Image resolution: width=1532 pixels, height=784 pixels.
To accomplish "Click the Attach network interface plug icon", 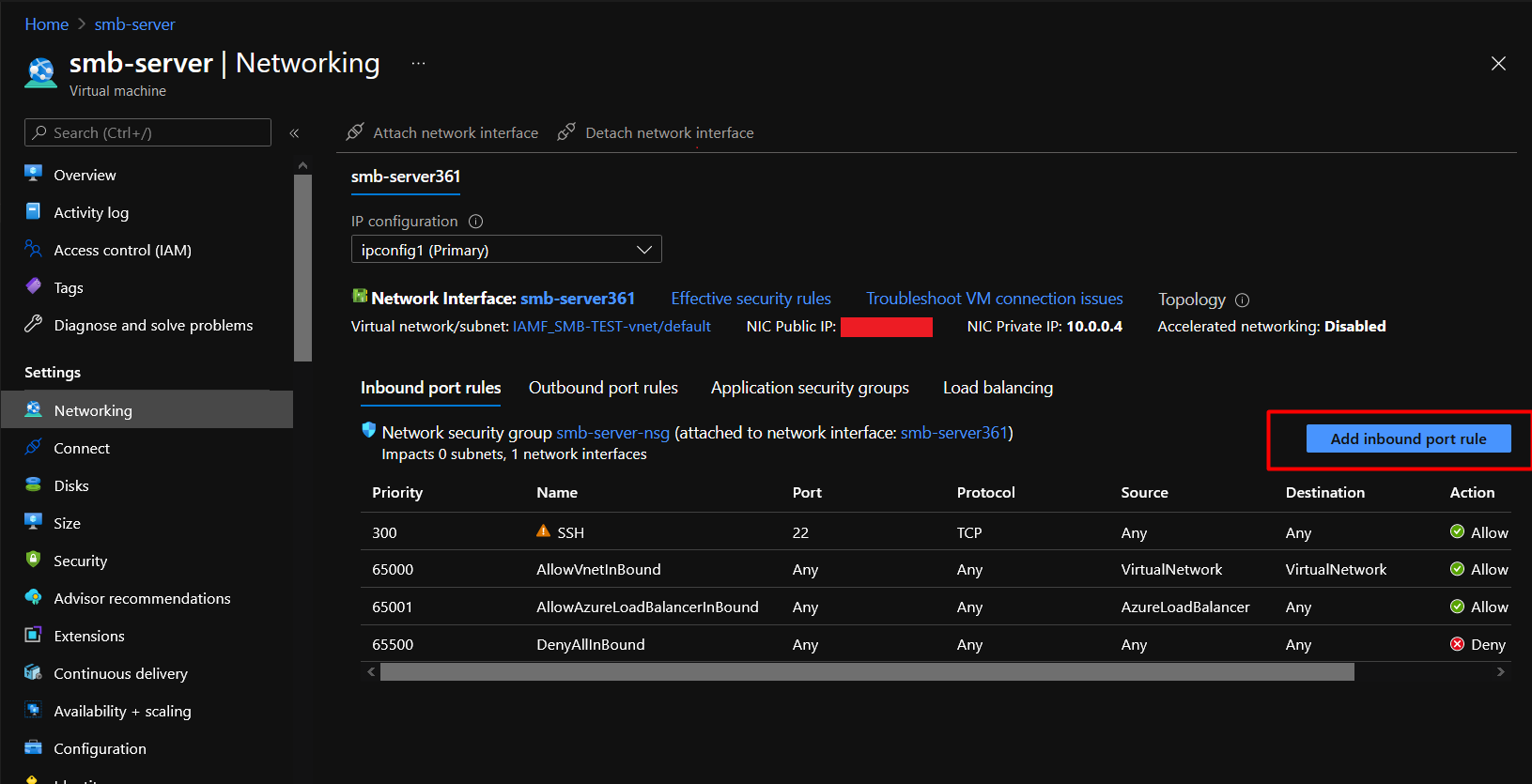I will 355,132.
